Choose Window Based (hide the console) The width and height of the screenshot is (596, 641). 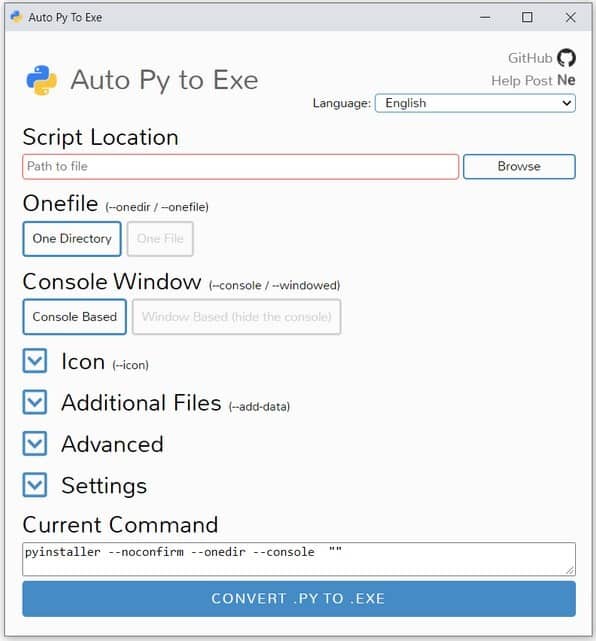click(x=236, y=317)
